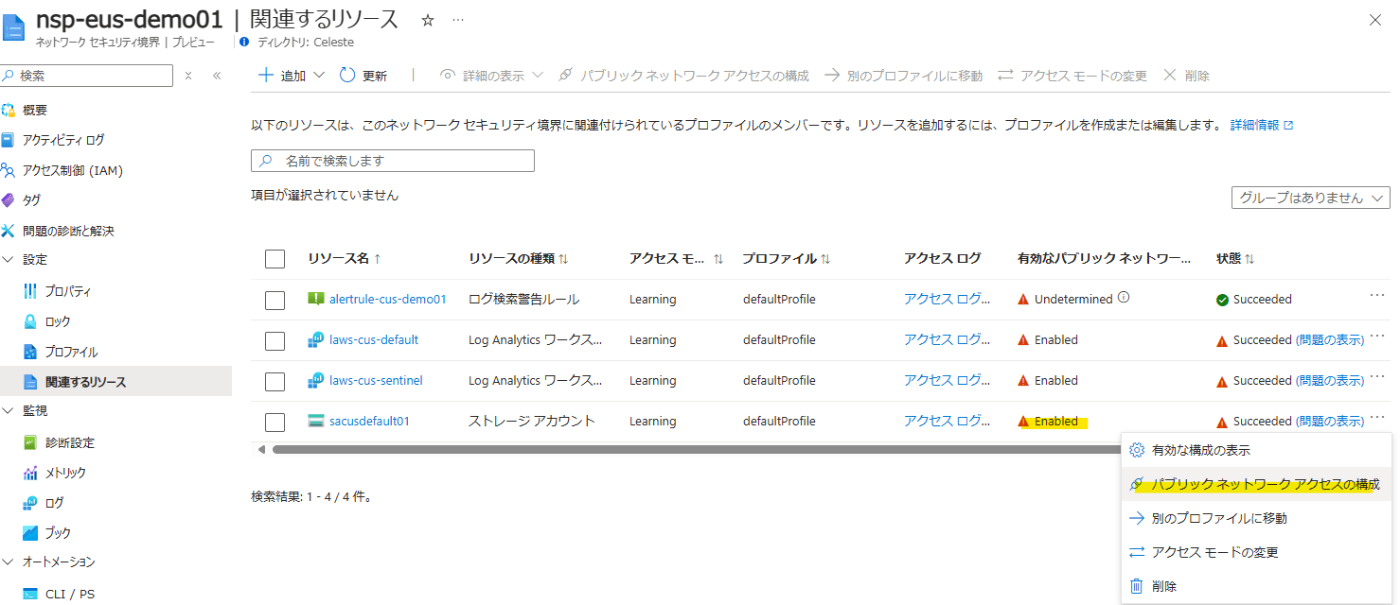The width and height of the screenshot is (1400, 605).
Task: Open the ellipsis menu for alertrule-cus-demo01 row
Action: 1378,296
